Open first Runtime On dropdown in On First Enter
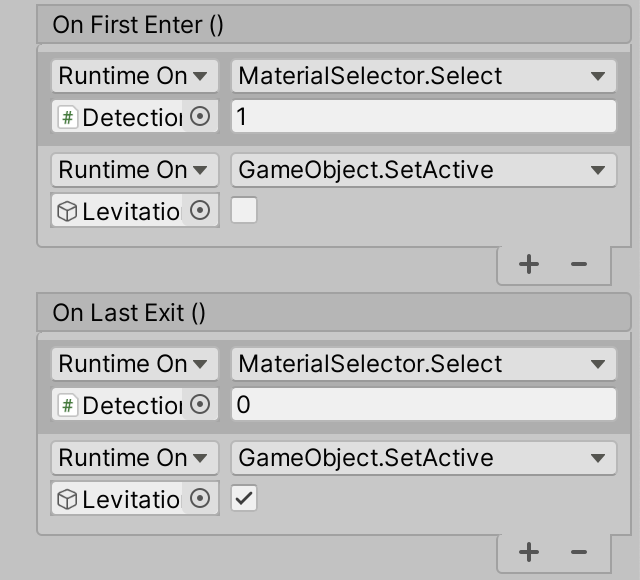This screenshot has width=640, height=580. pyautogui.click(x=134, y=76)
